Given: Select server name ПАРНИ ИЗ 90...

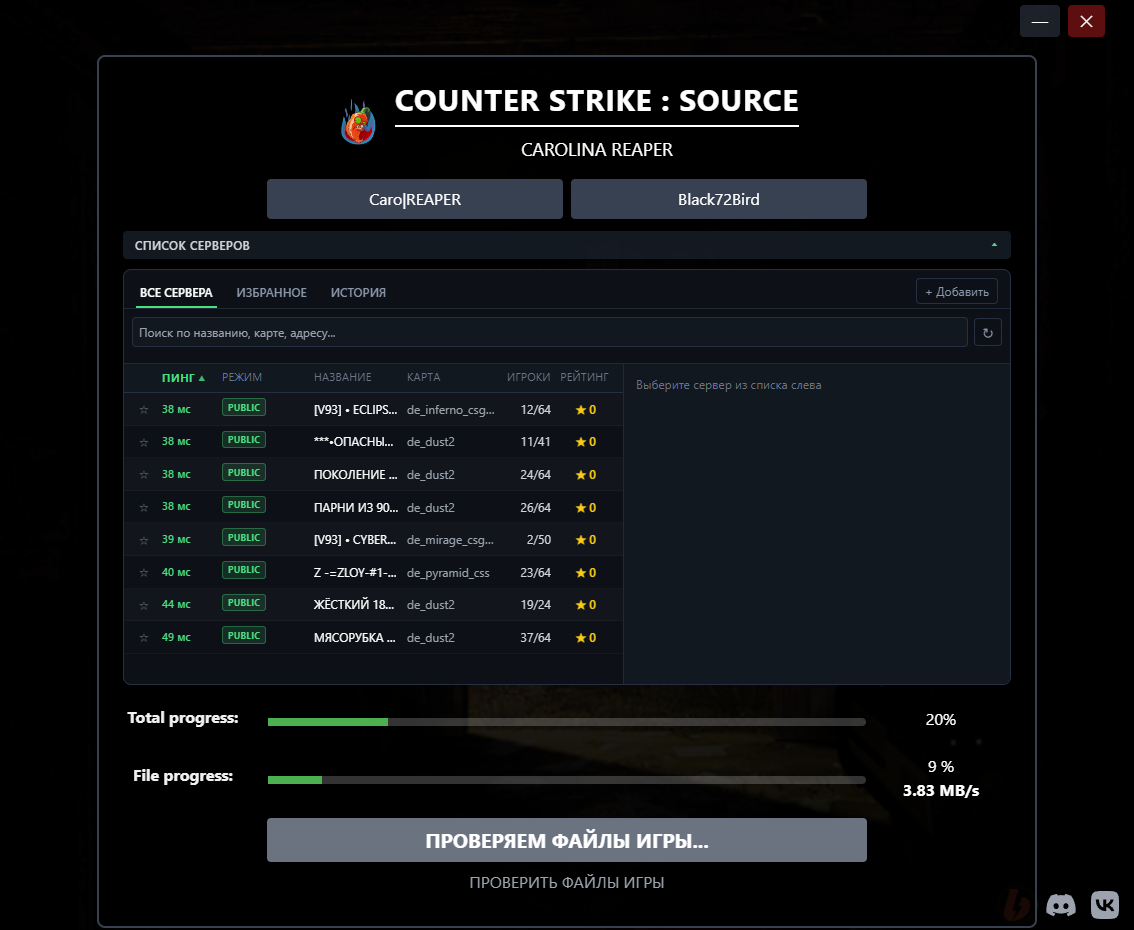Looking at the screenshot, I should (x=356, y=508).
